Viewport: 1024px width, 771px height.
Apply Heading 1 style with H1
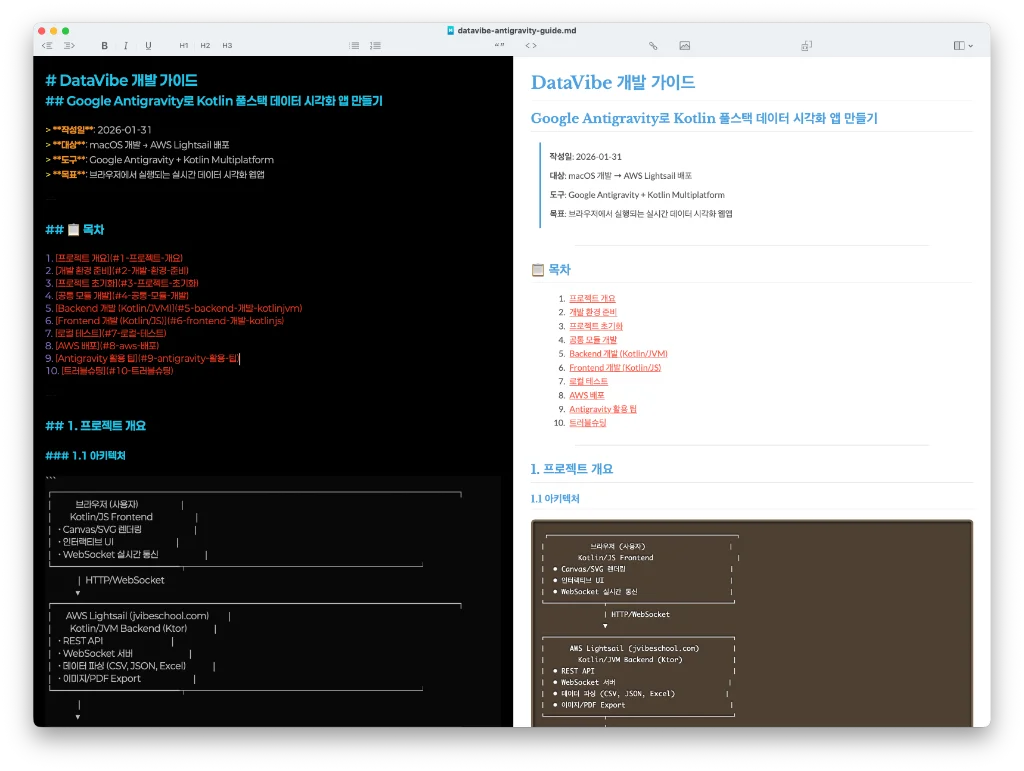click(184, 46)
